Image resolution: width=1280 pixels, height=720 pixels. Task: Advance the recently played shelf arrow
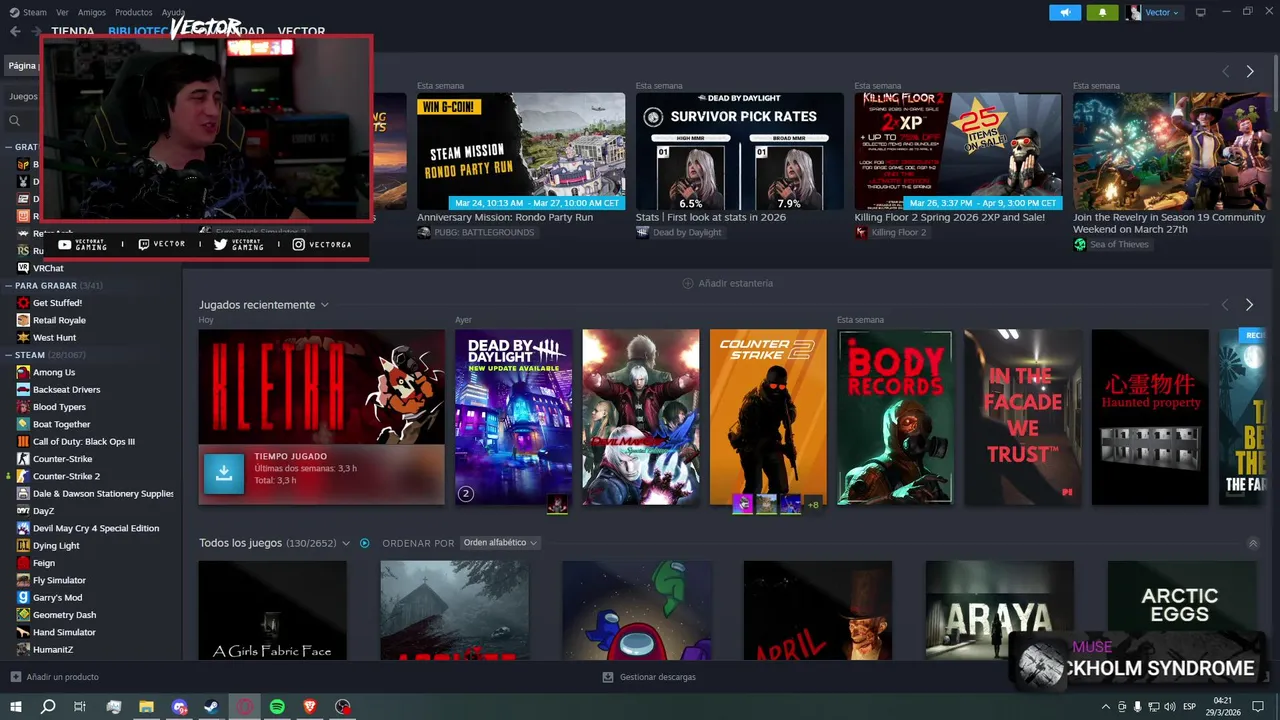[1249, 305]
